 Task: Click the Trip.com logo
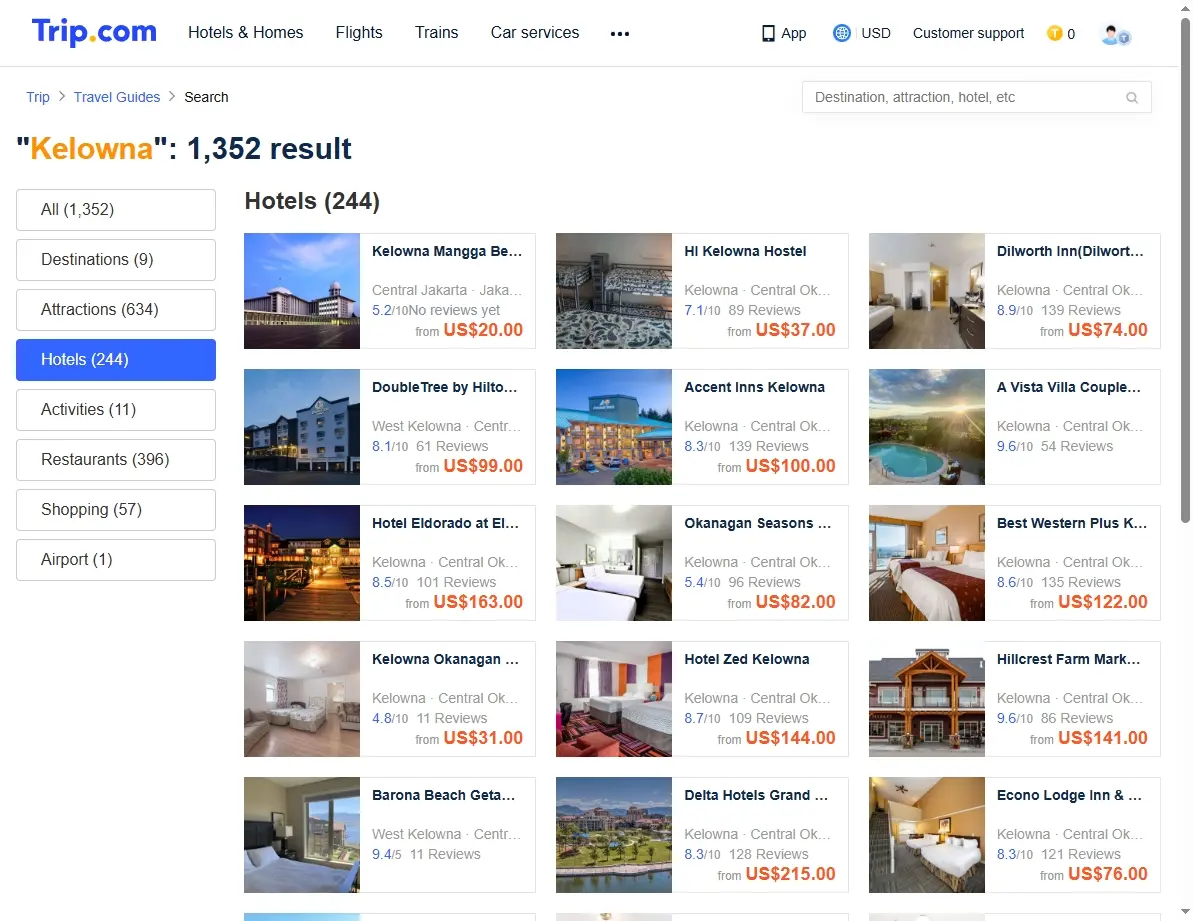coord(94,32)
